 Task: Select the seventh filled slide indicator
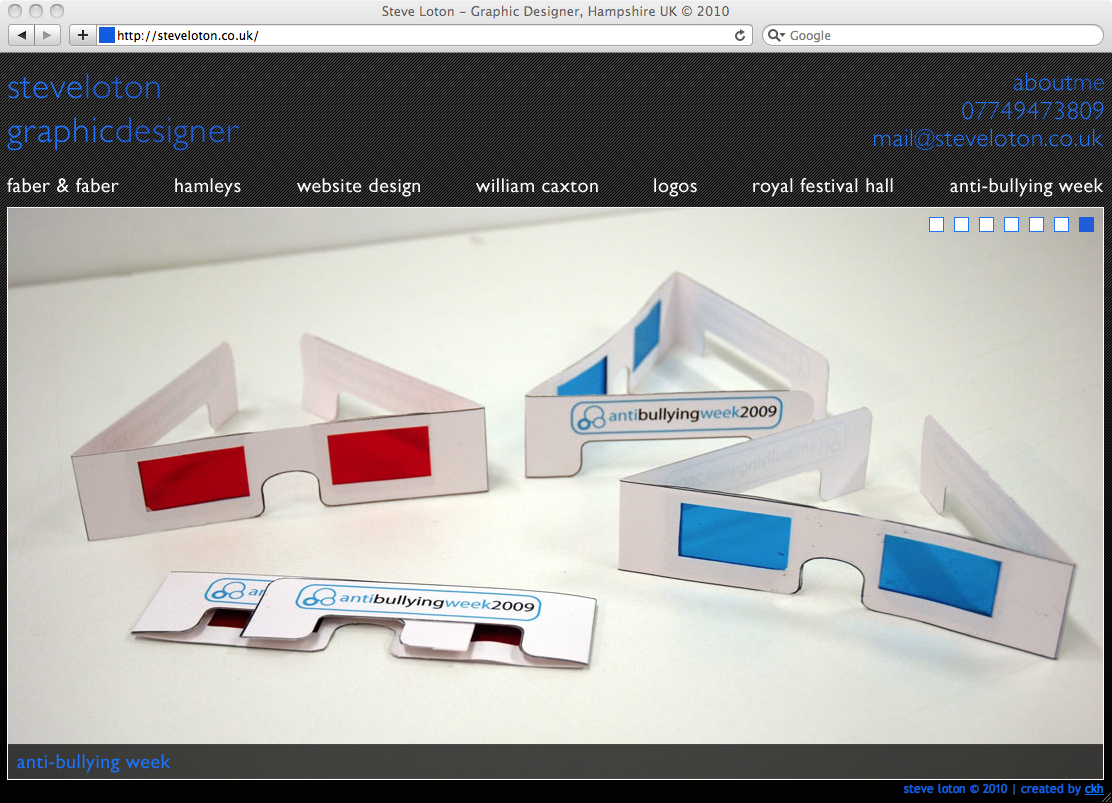coord(1086,225)
